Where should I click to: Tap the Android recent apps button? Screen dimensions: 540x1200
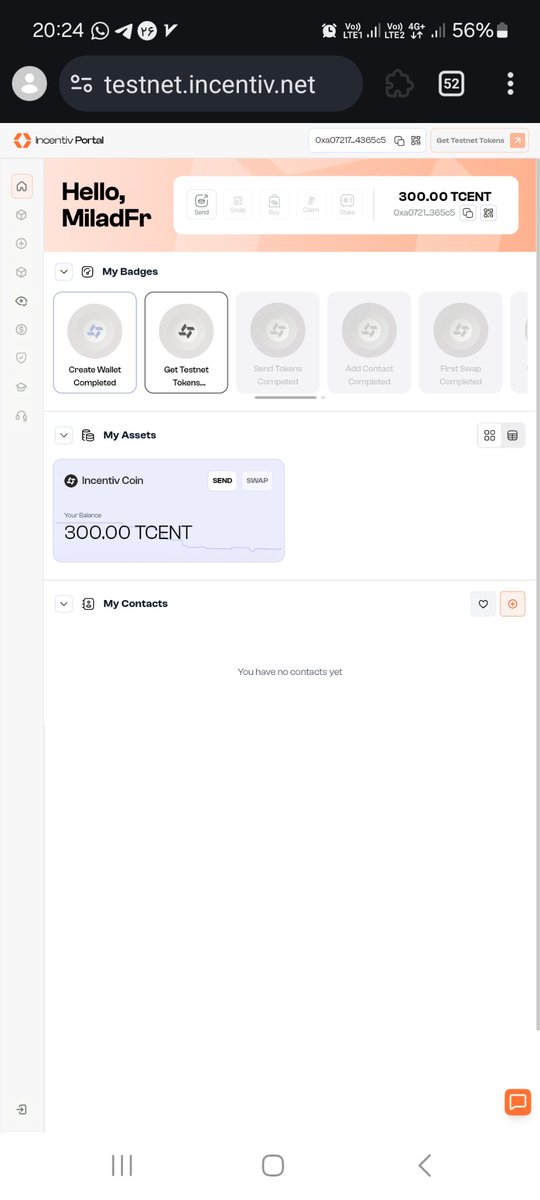[x=122, y=1165]
